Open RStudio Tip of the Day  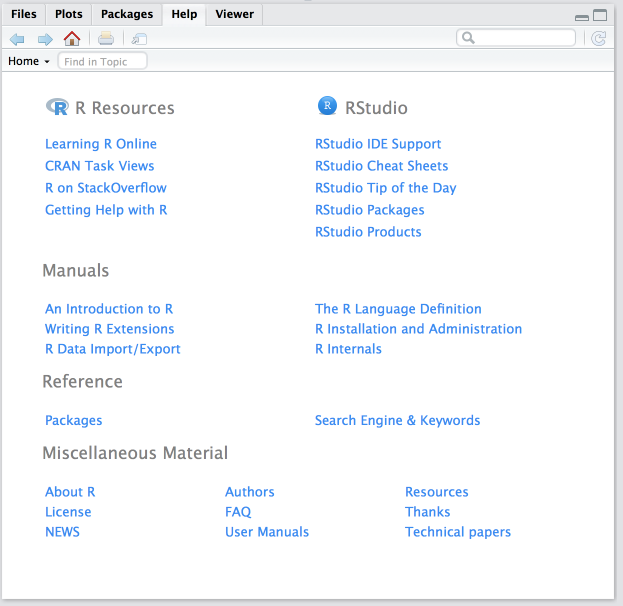[x=385, y=188]
